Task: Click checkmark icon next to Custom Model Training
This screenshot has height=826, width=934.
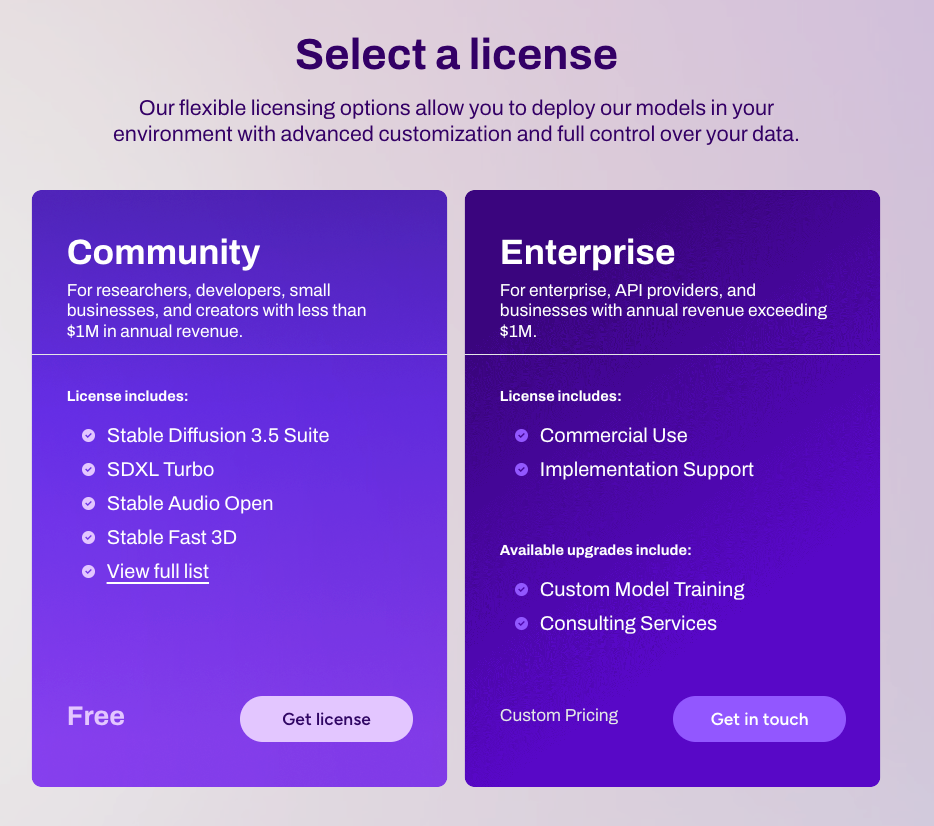Action: tap(521, 590)
